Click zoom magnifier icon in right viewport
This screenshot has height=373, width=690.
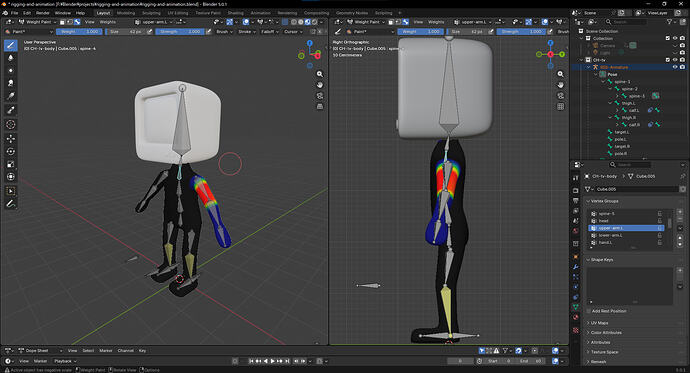coord(561,74)
